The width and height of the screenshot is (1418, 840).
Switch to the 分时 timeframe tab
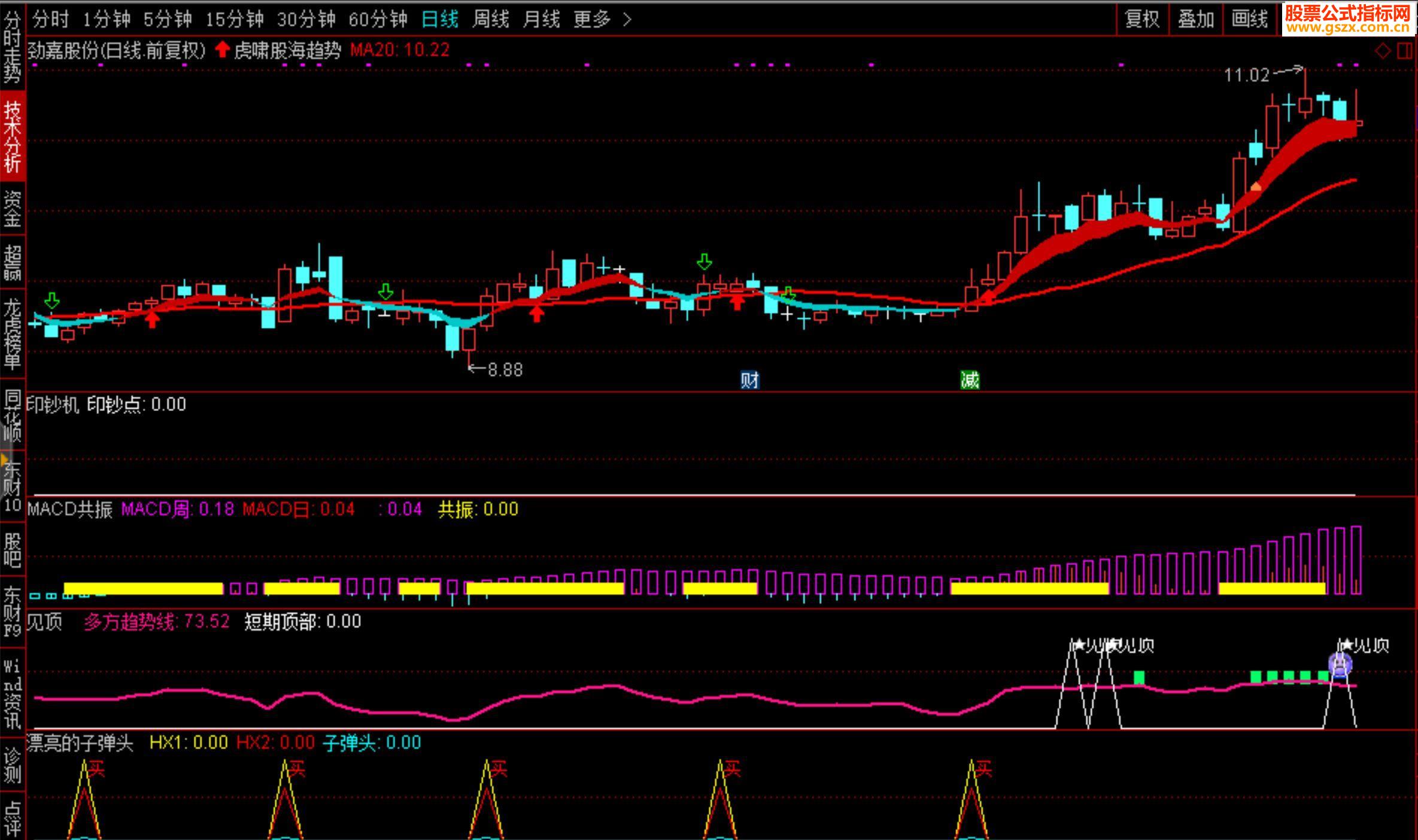pos(51,20)
